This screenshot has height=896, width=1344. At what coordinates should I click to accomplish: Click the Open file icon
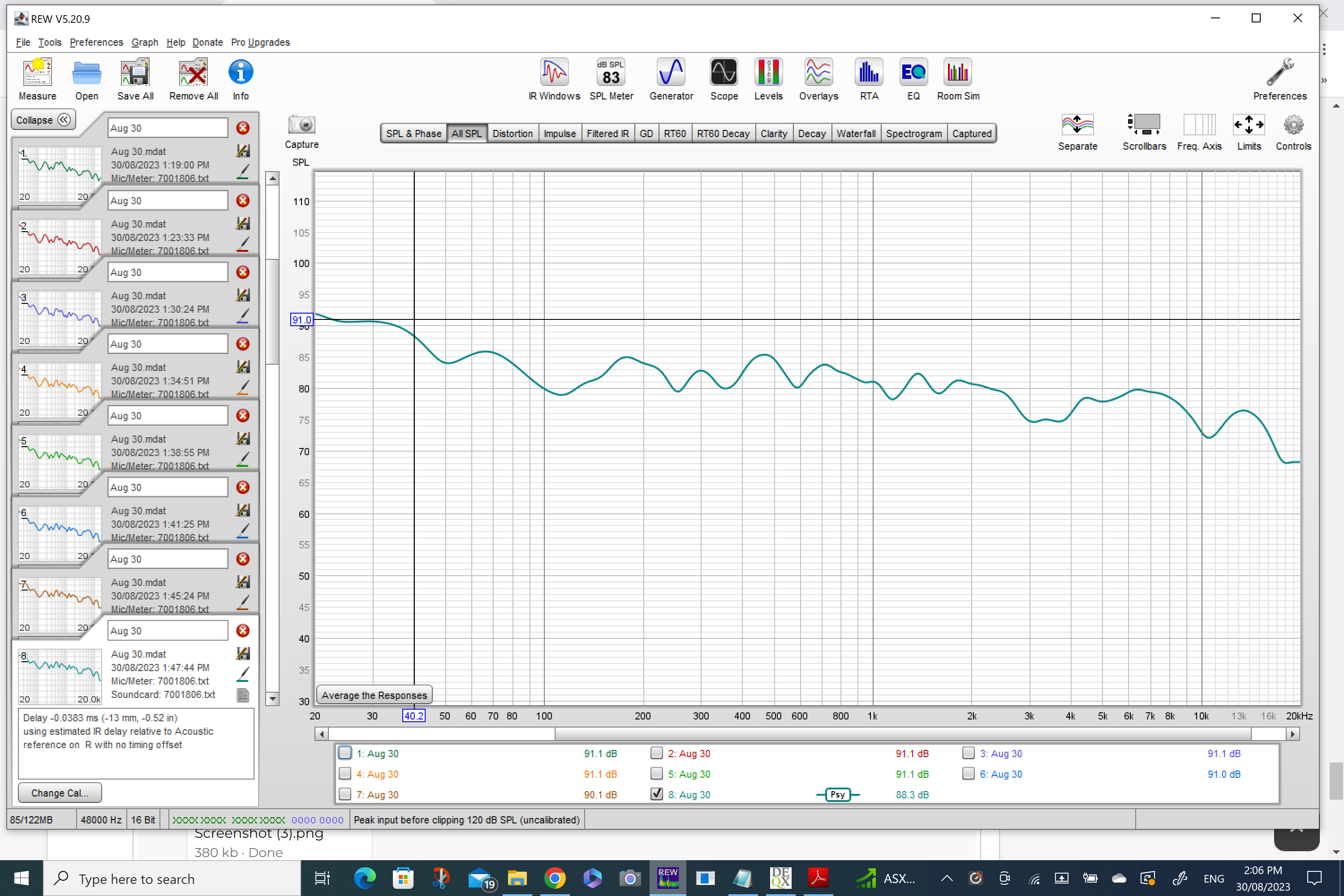coord(87,79)
